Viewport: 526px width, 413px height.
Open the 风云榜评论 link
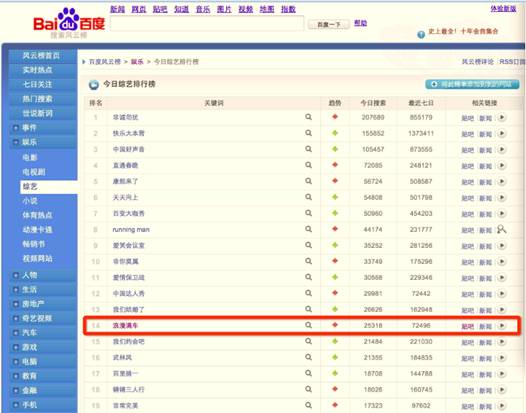(478, 62)
